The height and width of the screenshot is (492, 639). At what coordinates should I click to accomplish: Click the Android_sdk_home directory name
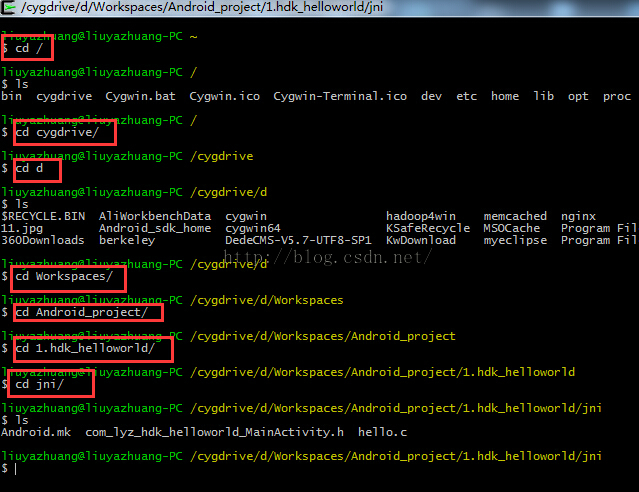coord(155,228)
